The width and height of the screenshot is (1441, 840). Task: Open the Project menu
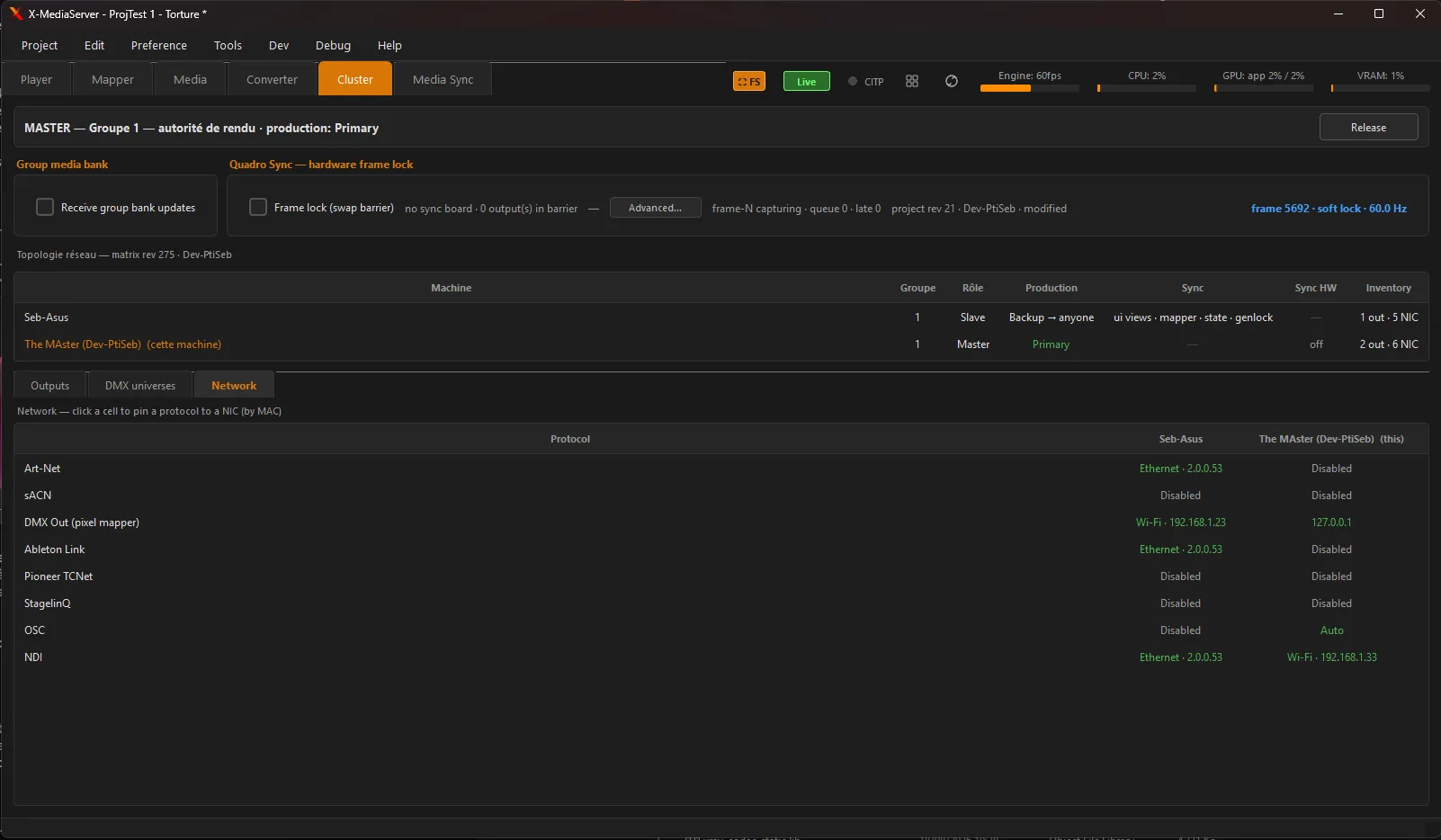(40, 45)
